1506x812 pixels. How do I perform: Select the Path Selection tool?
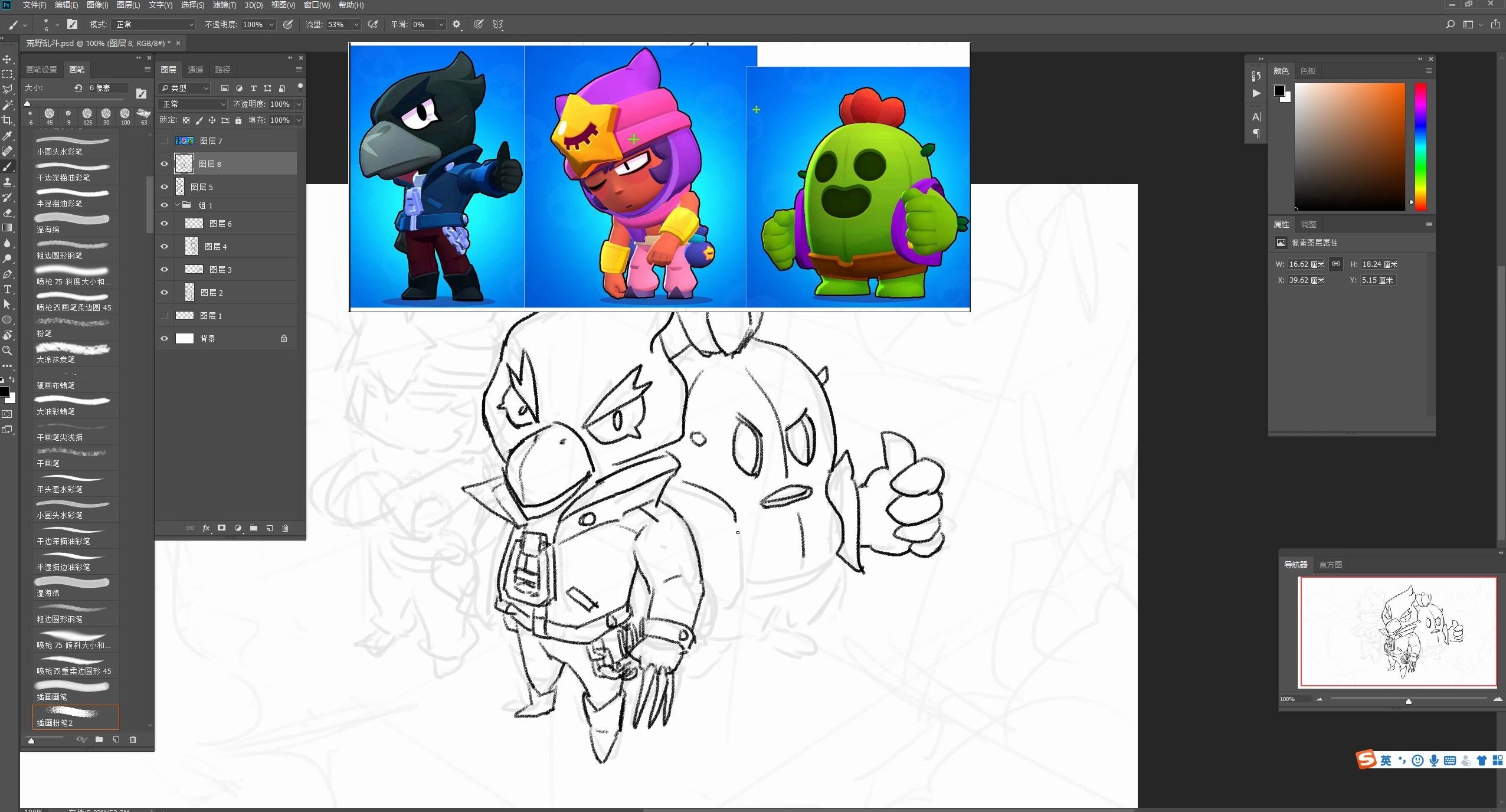pos(7,304)
